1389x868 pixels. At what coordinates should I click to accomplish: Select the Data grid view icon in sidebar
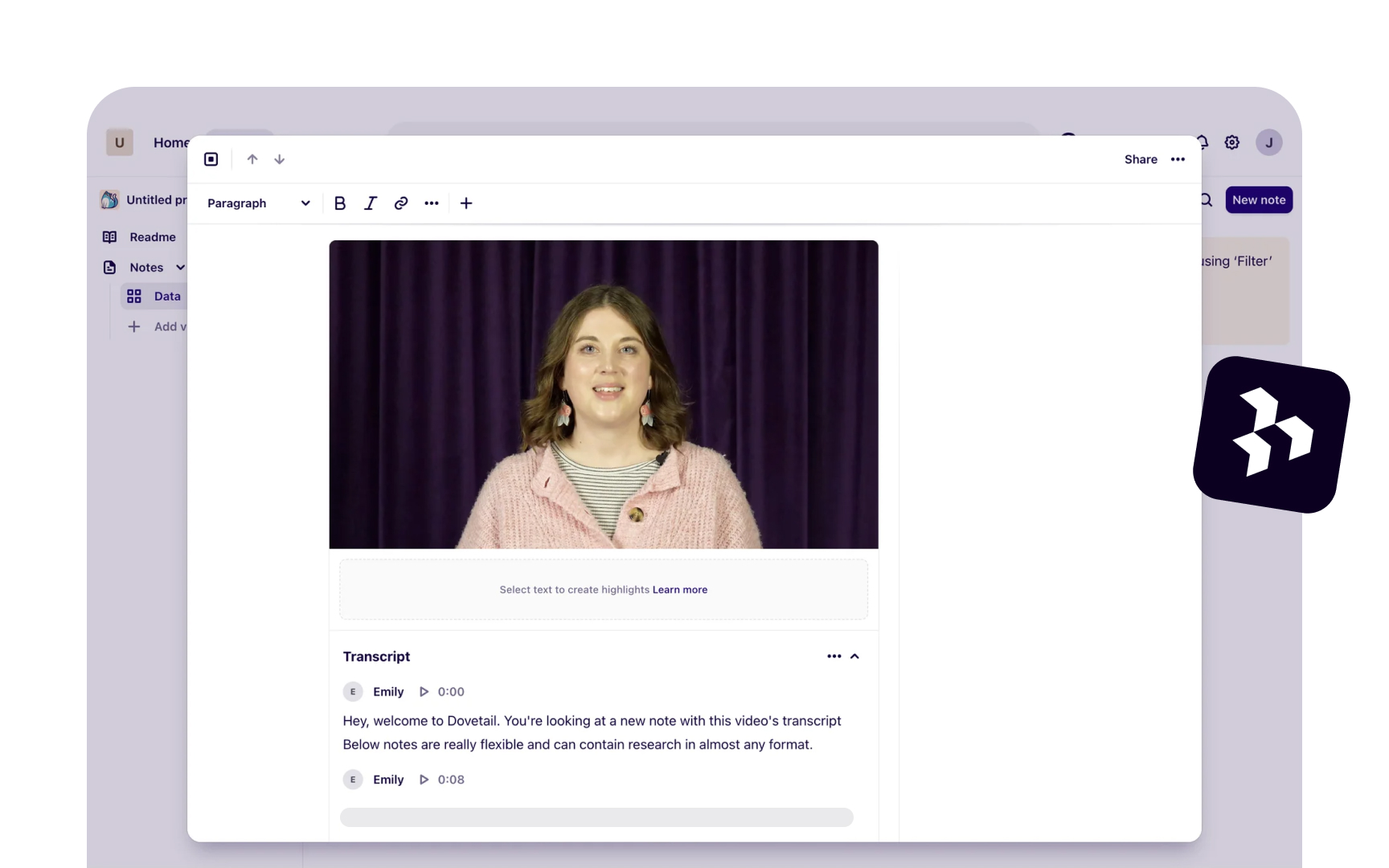(134, 296)
